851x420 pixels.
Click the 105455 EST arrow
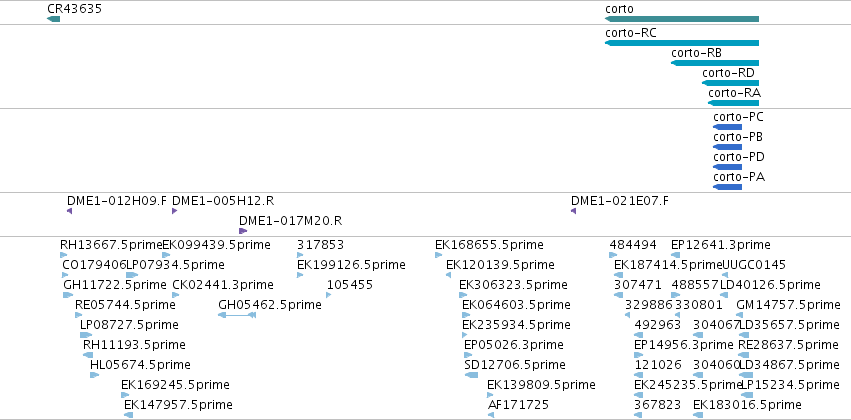(x=328, y=295)
